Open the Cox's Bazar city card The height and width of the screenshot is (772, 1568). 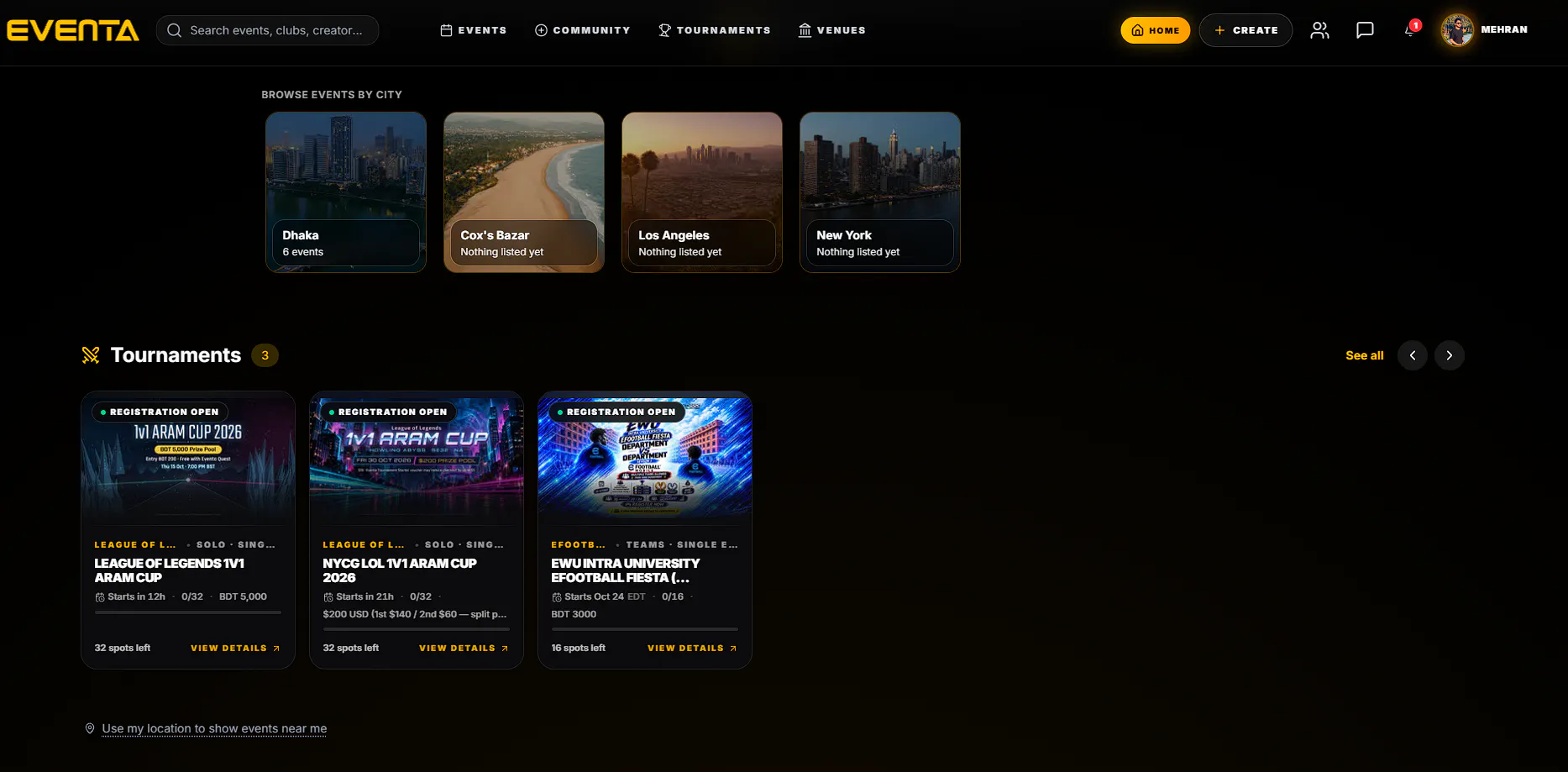(x=524, y=192)
